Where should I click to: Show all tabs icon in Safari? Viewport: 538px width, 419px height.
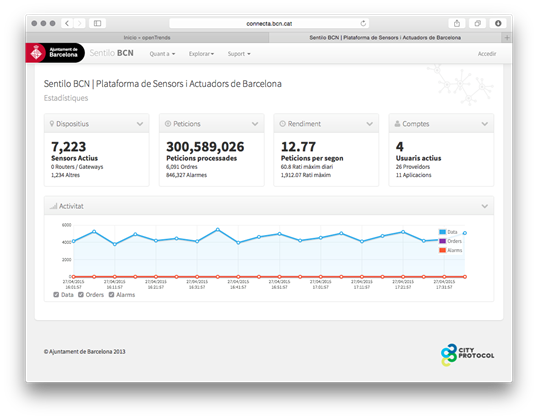477,23
